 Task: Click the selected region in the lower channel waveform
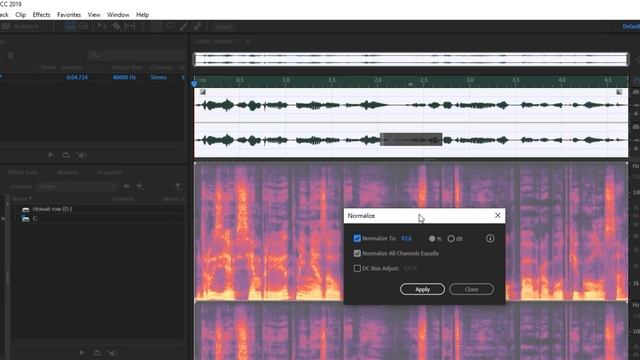coord(411,139)
